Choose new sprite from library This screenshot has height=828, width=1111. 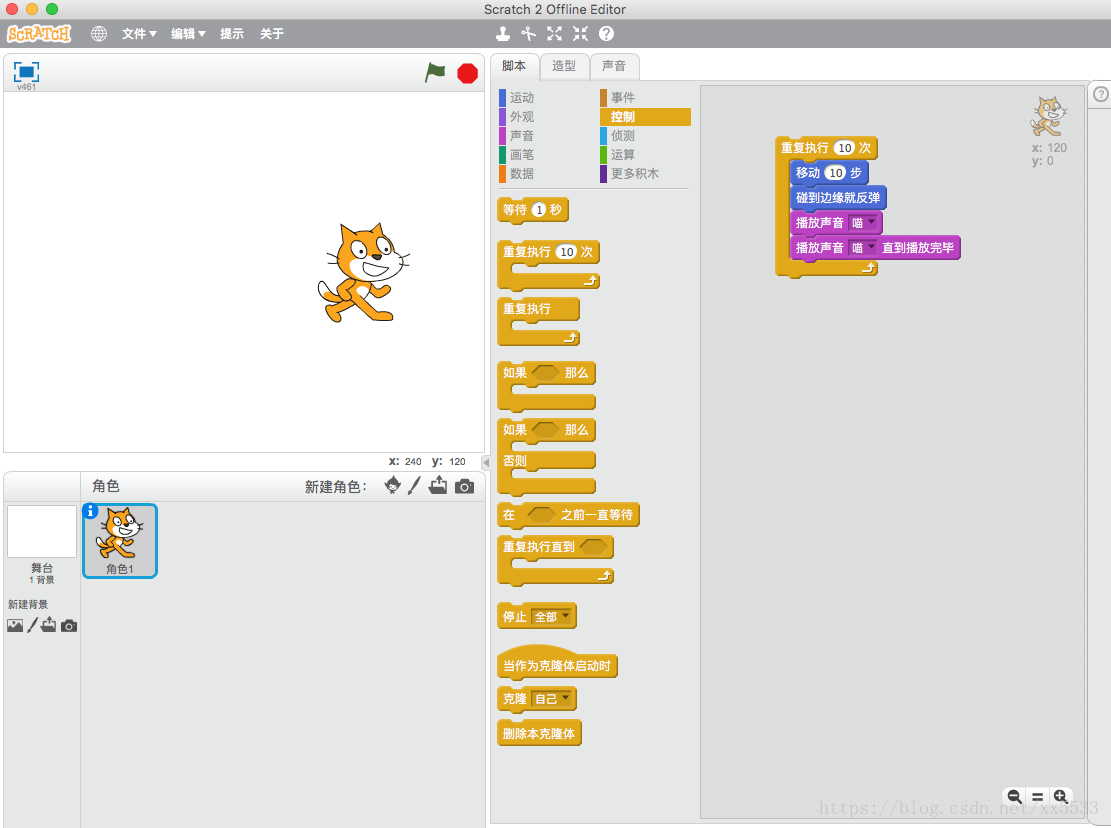393,485
